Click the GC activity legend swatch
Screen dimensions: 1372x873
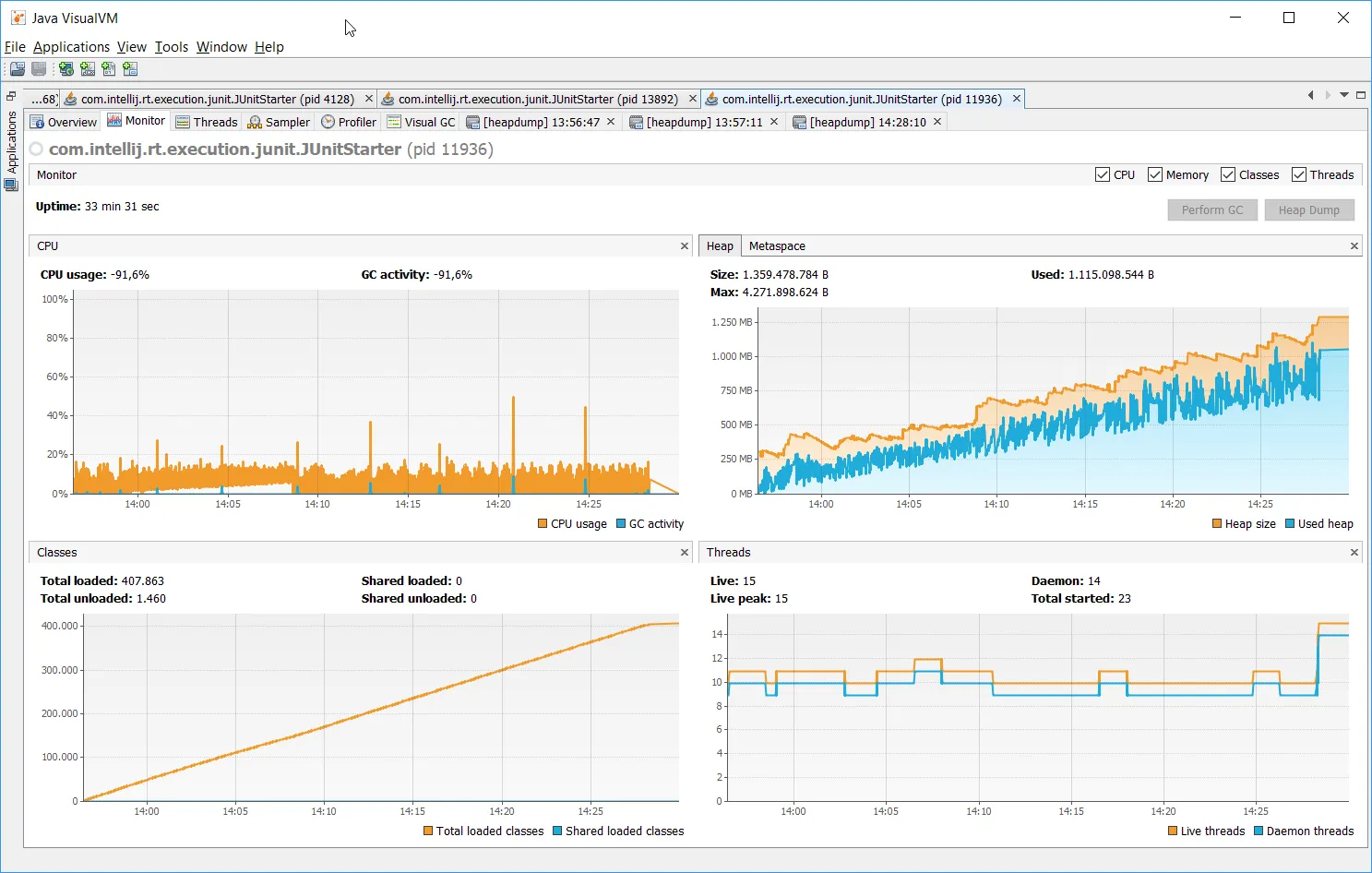[x=621, y=524]
